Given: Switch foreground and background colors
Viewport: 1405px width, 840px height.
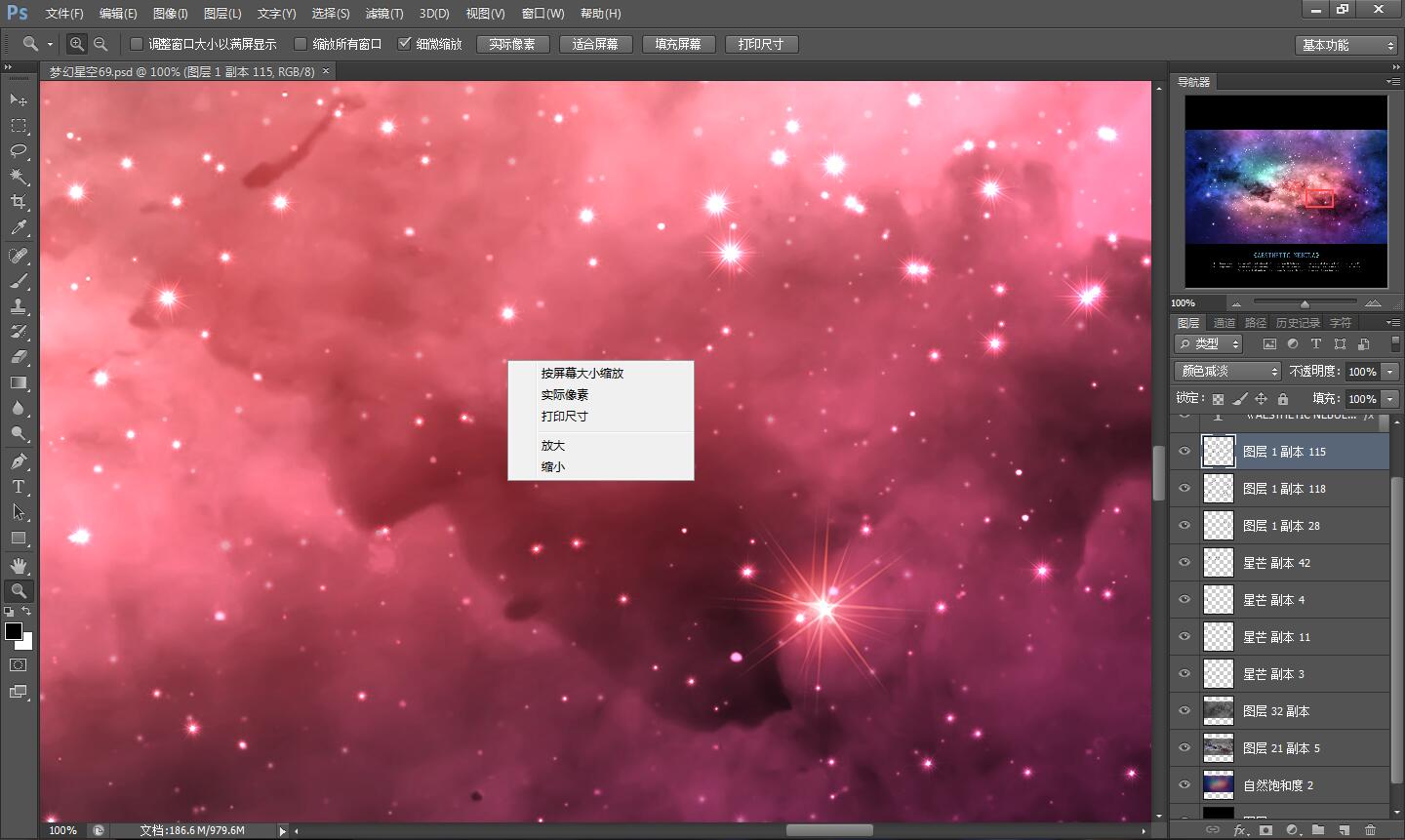Looking at the screenshot, I should [27, 612].
